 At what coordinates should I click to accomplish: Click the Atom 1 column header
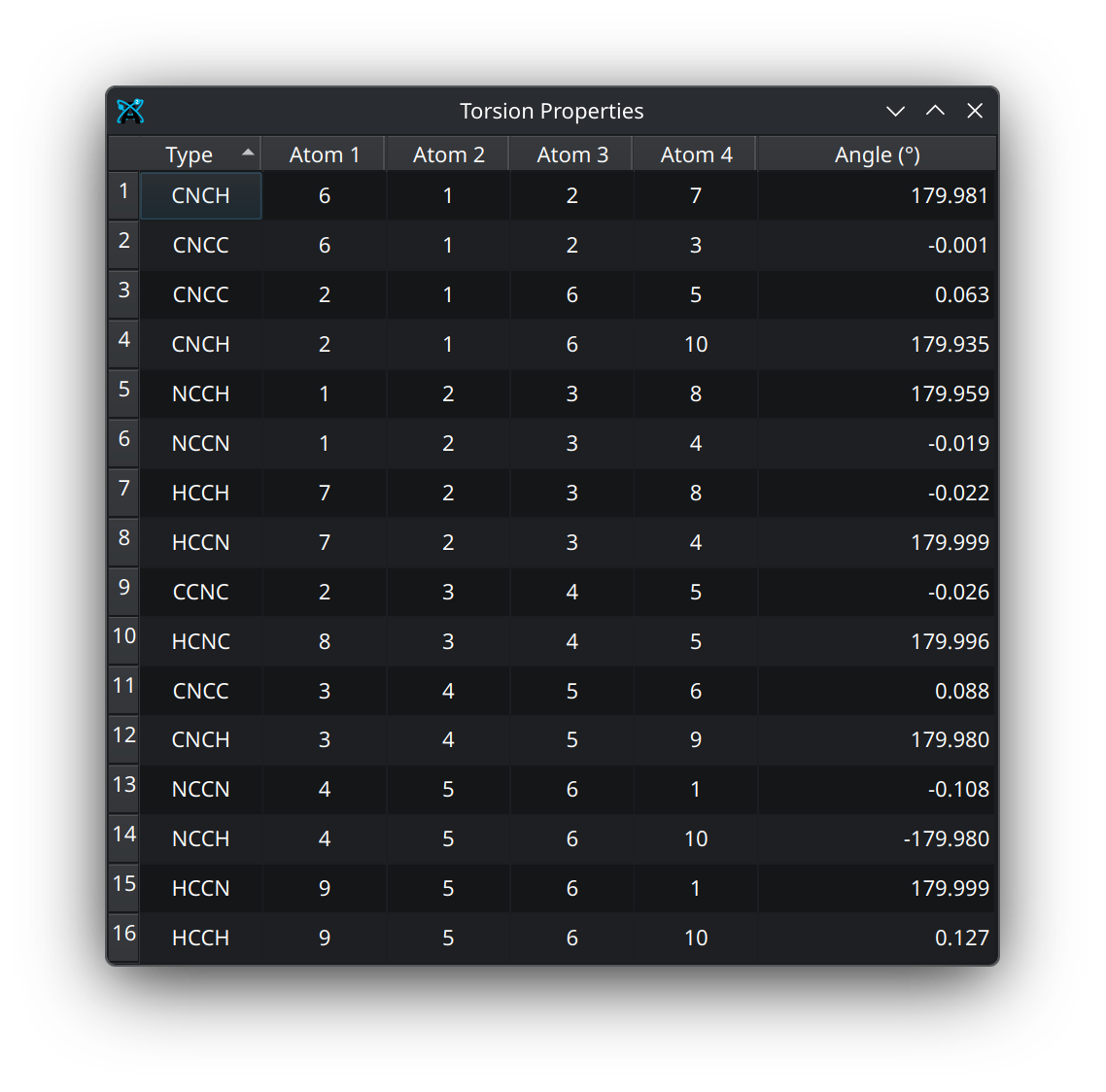[x=325, y=155]
